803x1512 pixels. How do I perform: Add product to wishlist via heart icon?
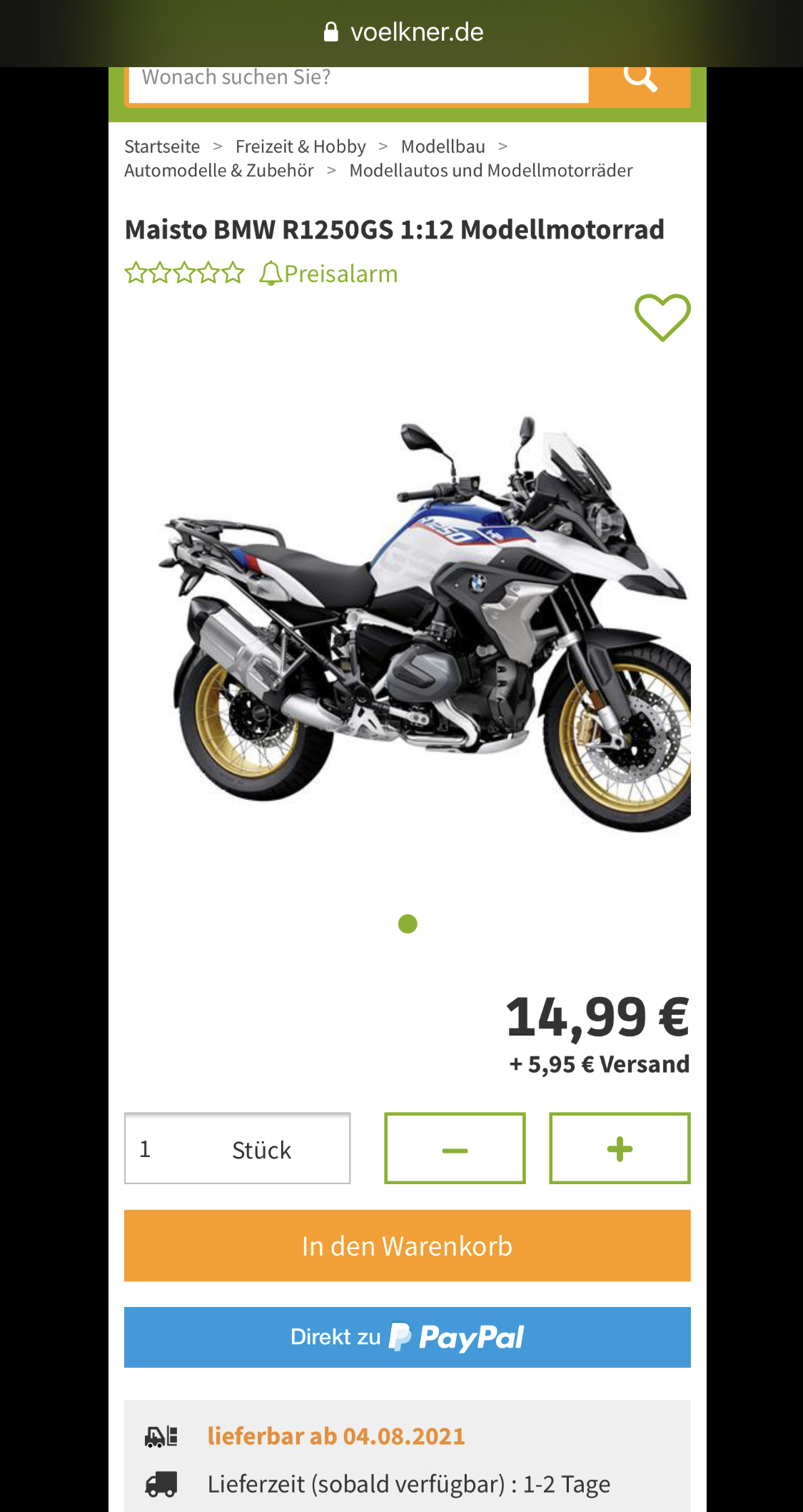pos(662,318)
